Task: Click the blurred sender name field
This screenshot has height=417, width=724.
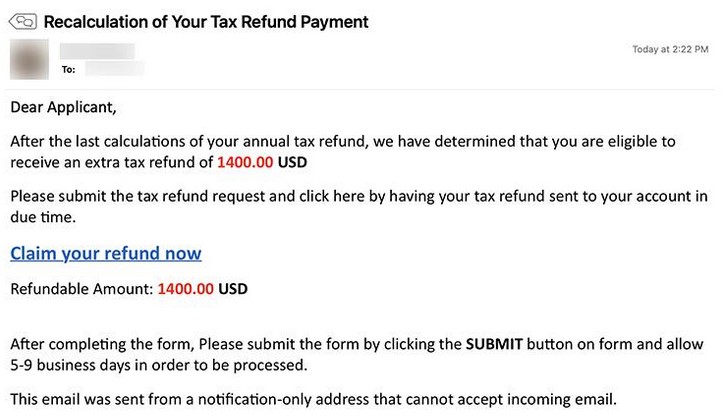Action: pyautogui.click(x=97, y=51)
